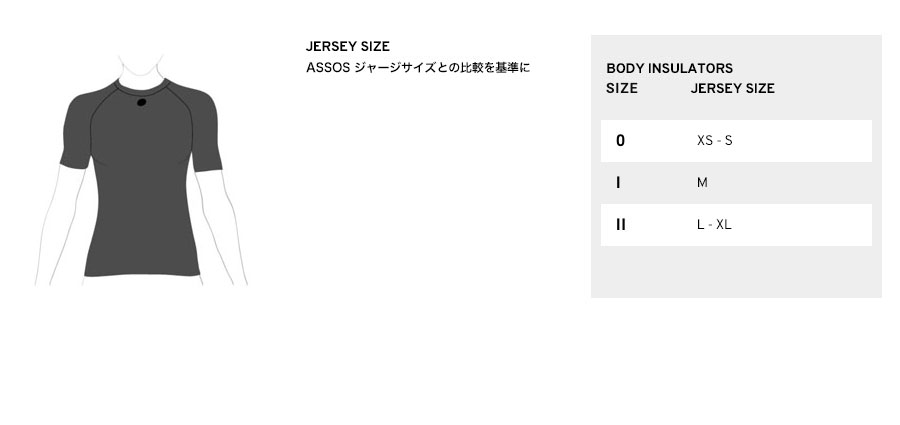This screenshot has width=900, height=425.
Task: Click the dark base layer shirt illustration
Action: click(141, 177)
